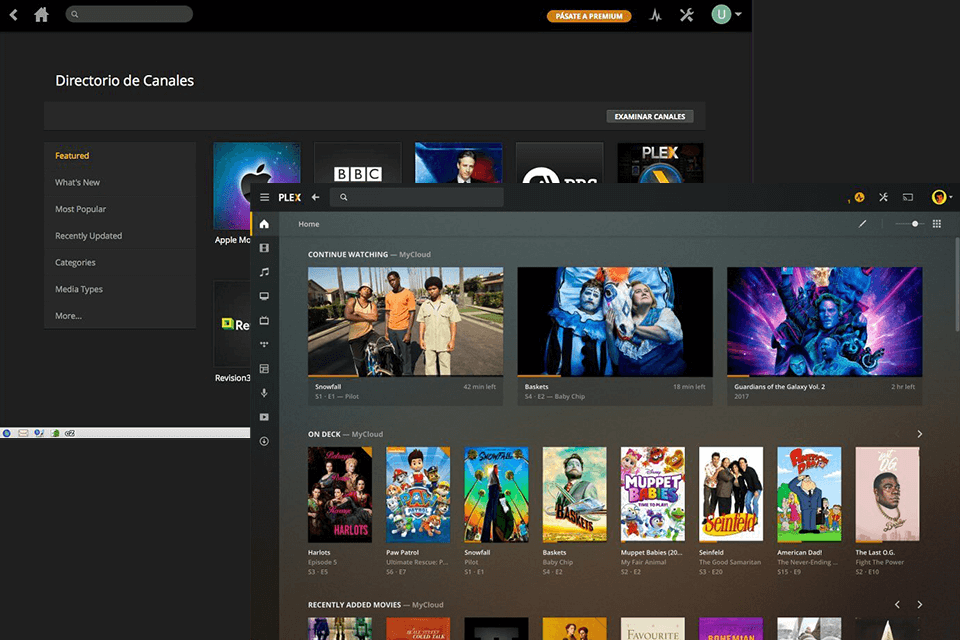Adjust the poster size slider
960x640 pixels.
coord(915,224)
